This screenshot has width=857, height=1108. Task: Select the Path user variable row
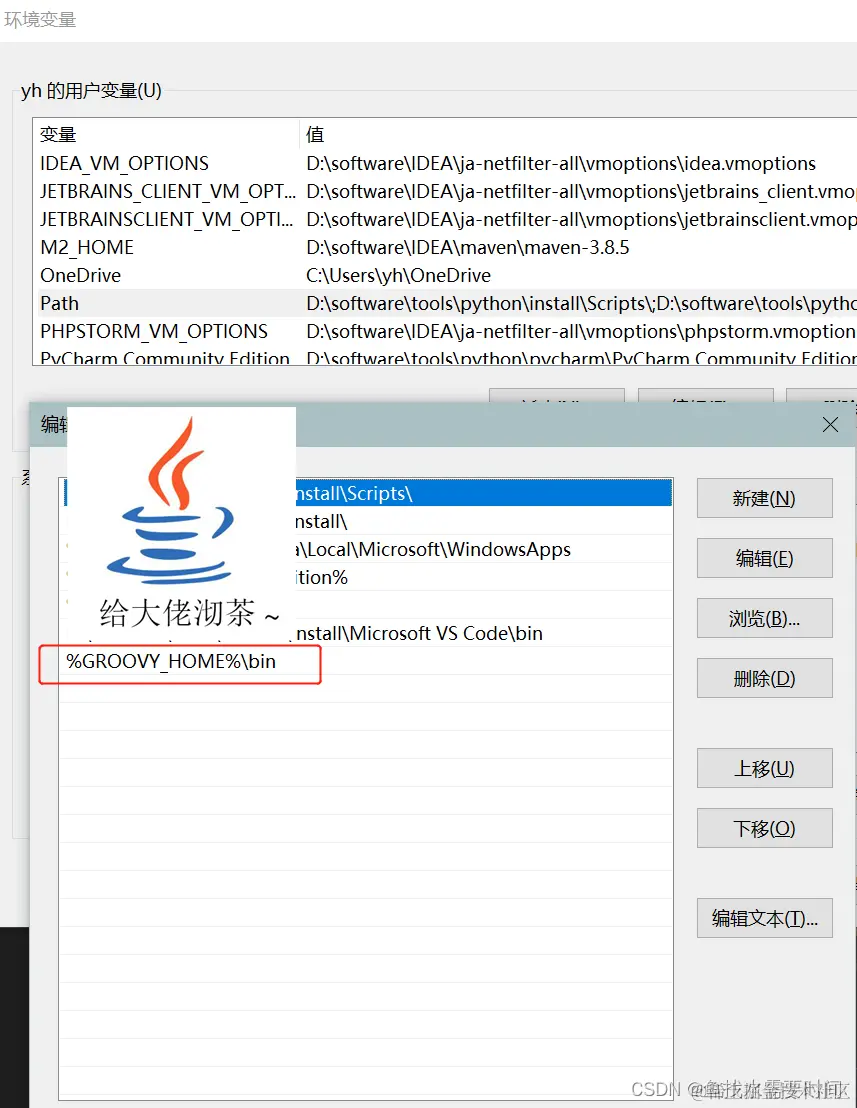[445, 303]
